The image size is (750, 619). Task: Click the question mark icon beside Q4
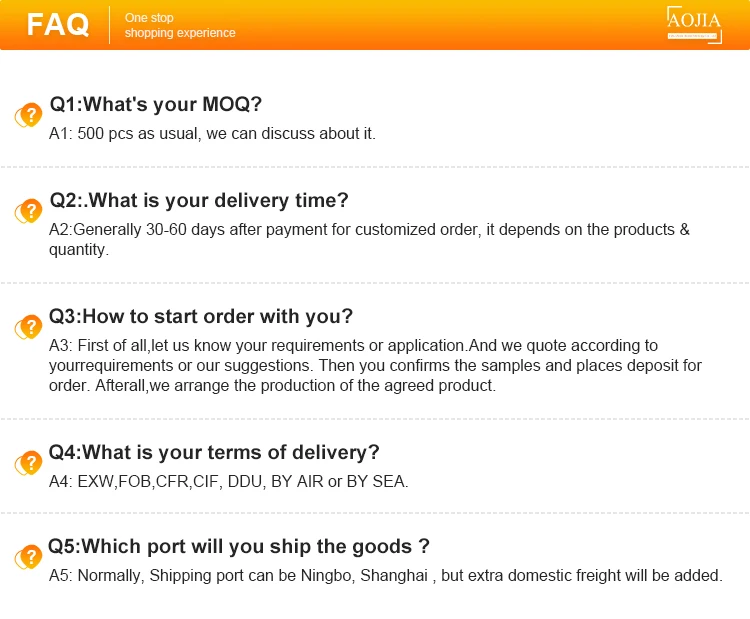(28, 463)
